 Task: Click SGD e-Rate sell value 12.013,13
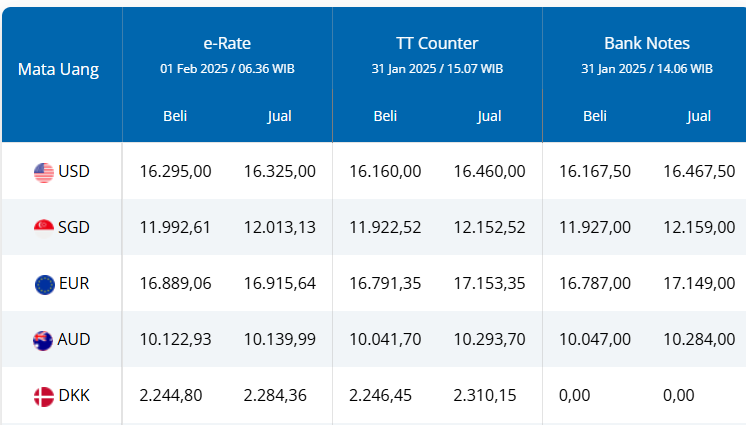point(279,228)
